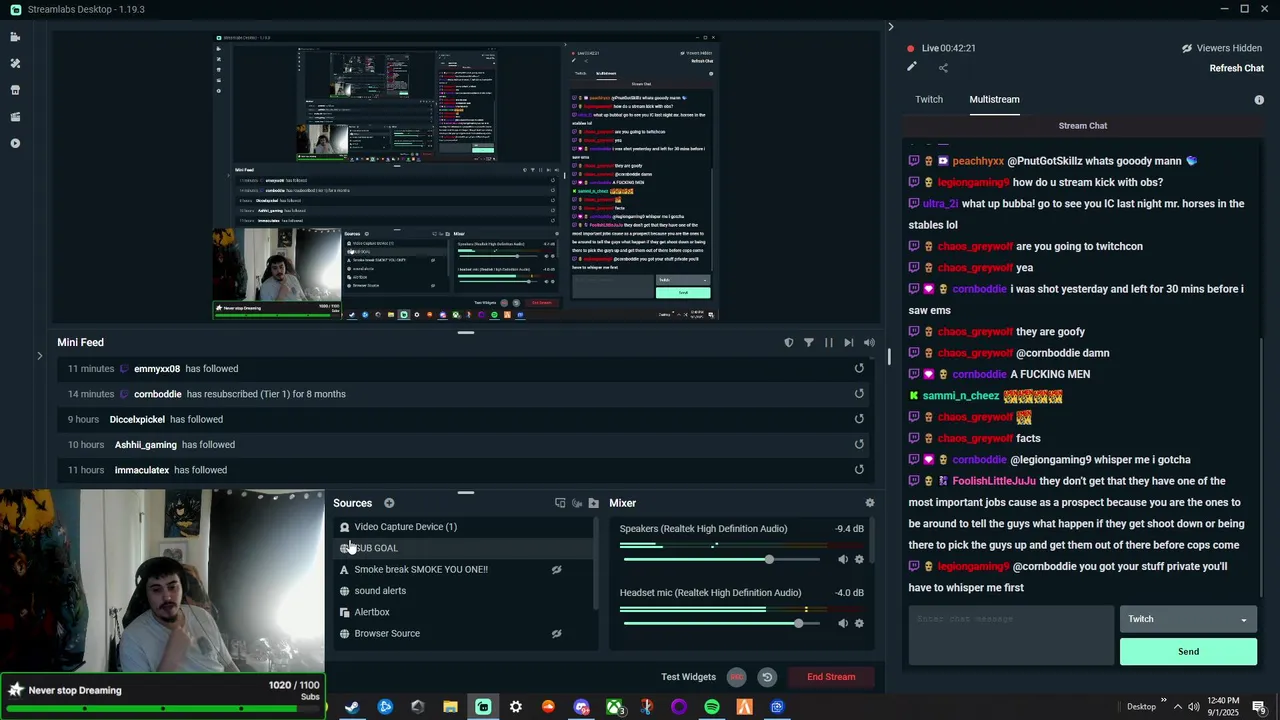The width and height of the screenshot is (1280, 720).
Task: Open File Explorer from the taskbar
Action: pyautogui.click(x=450, y=707)
